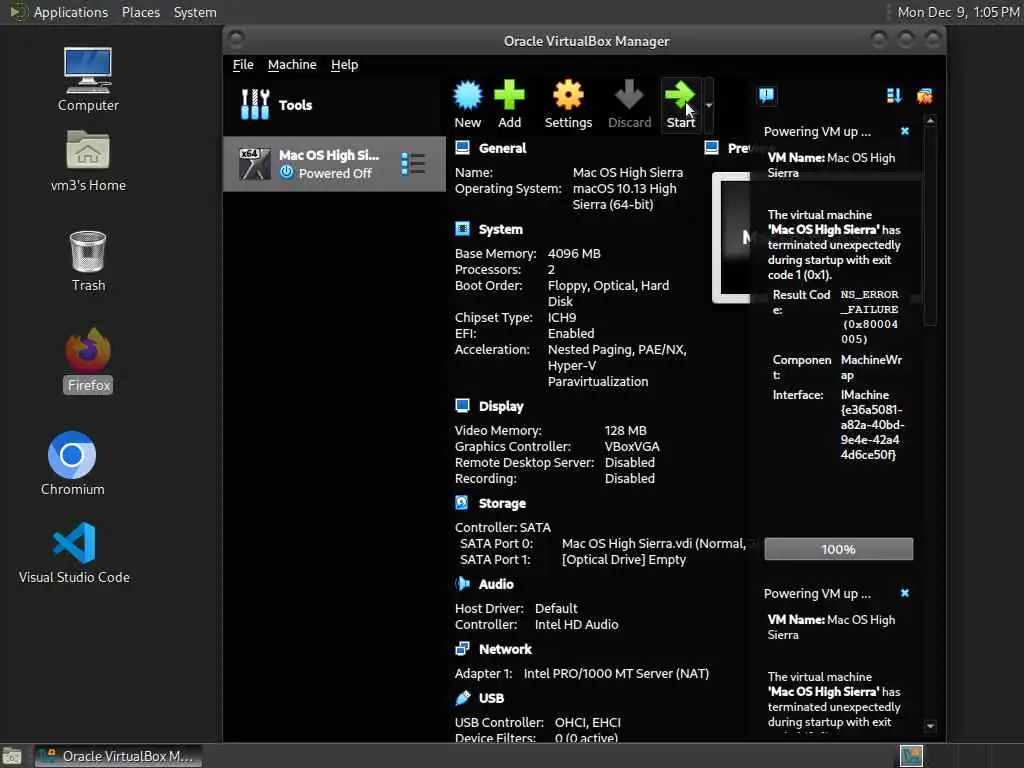Click the Display section icon
Screen dimensions: 1024x768
tap(462, 406)
